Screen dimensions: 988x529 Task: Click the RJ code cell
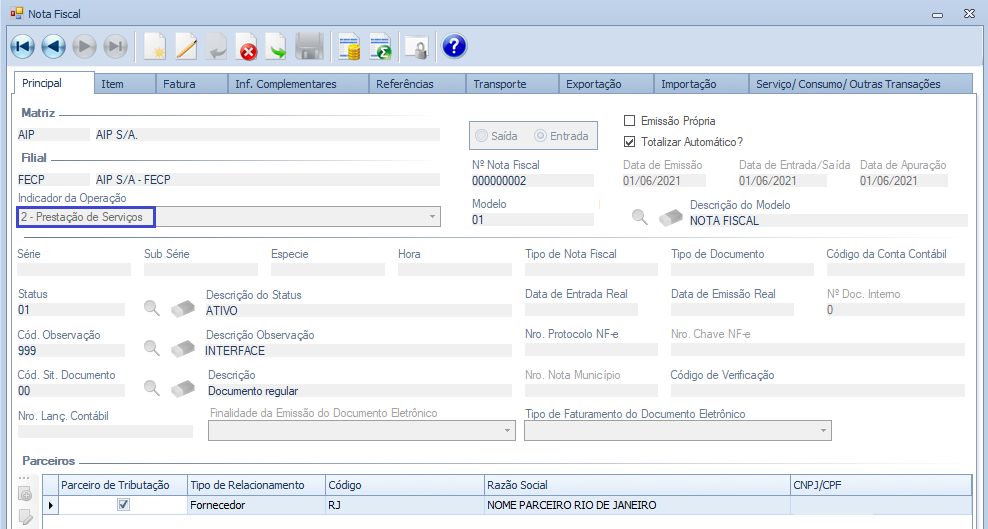pos(405,505)
